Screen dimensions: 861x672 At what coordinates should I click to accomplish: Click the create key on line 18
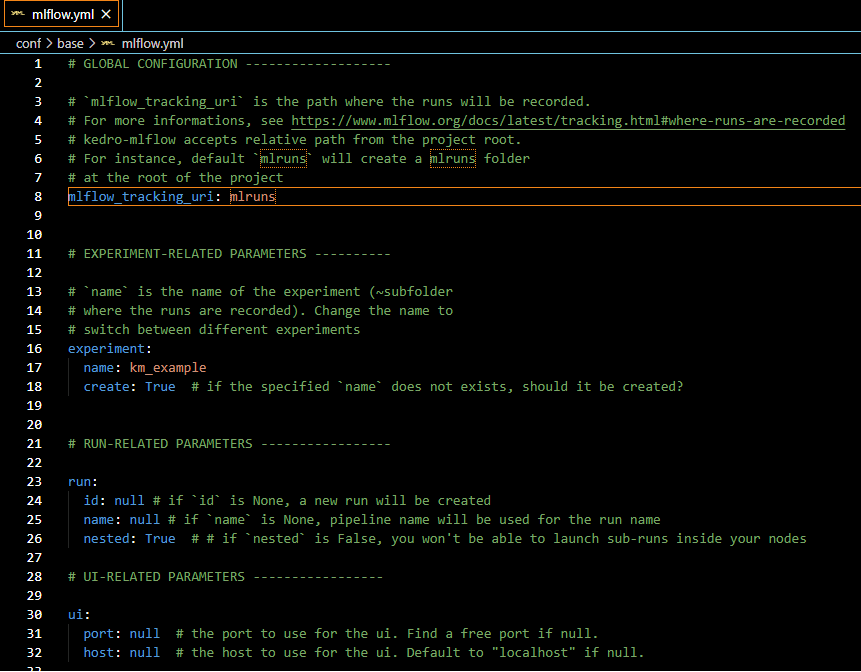[106, 387]
